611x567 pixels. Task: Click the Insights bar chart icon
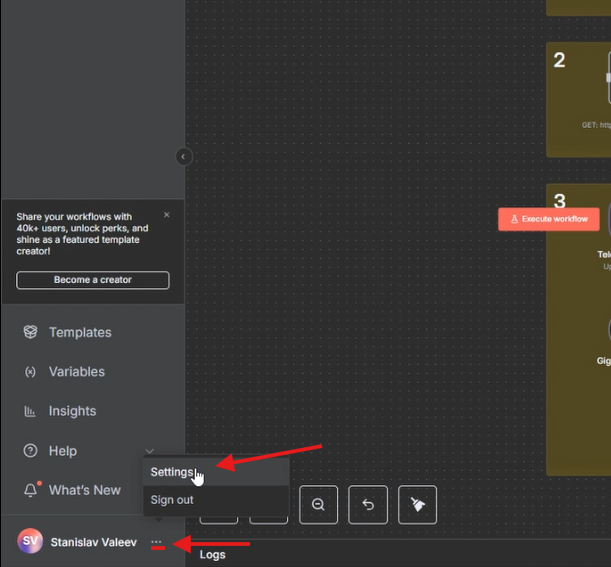(30, 411)
